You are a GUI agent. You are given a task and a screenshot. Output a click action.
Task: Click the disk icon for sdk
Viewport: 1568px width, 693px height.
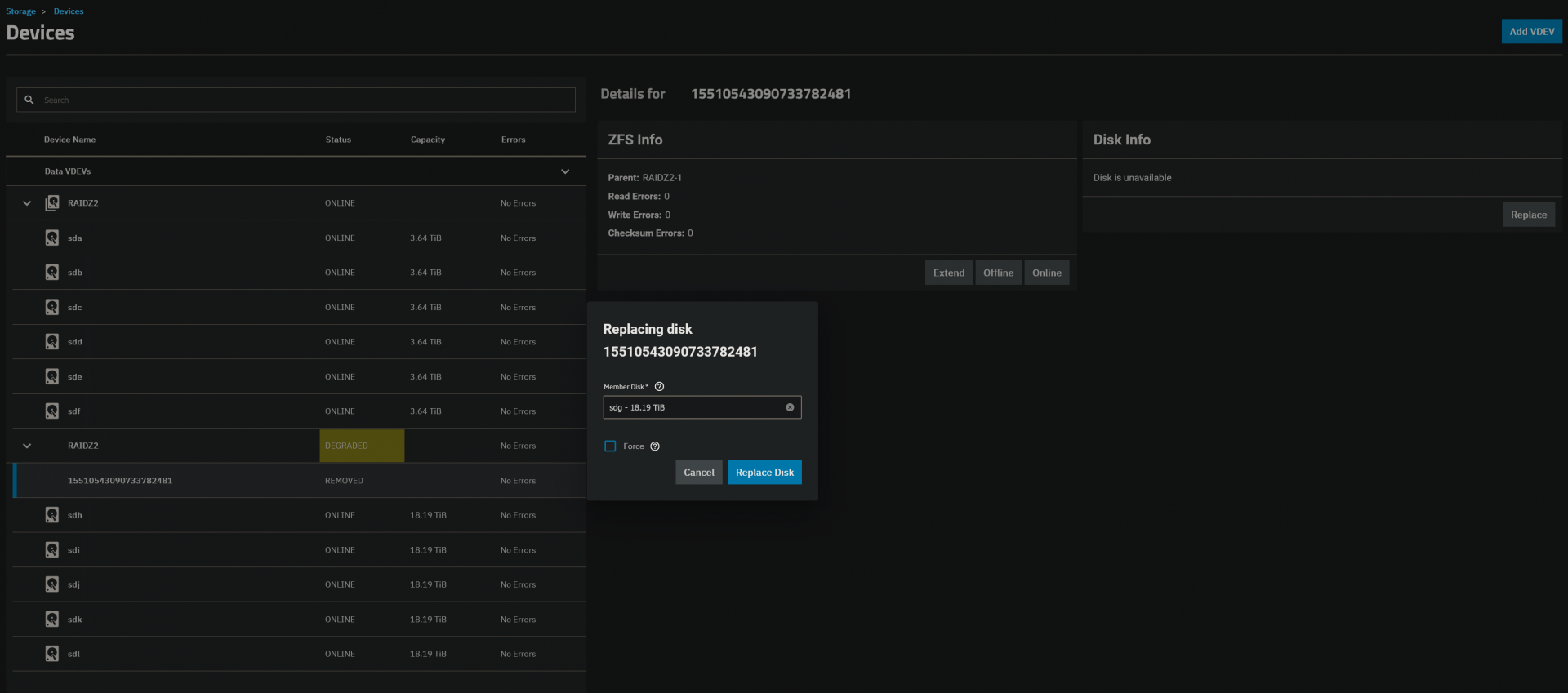pos(52,619)
